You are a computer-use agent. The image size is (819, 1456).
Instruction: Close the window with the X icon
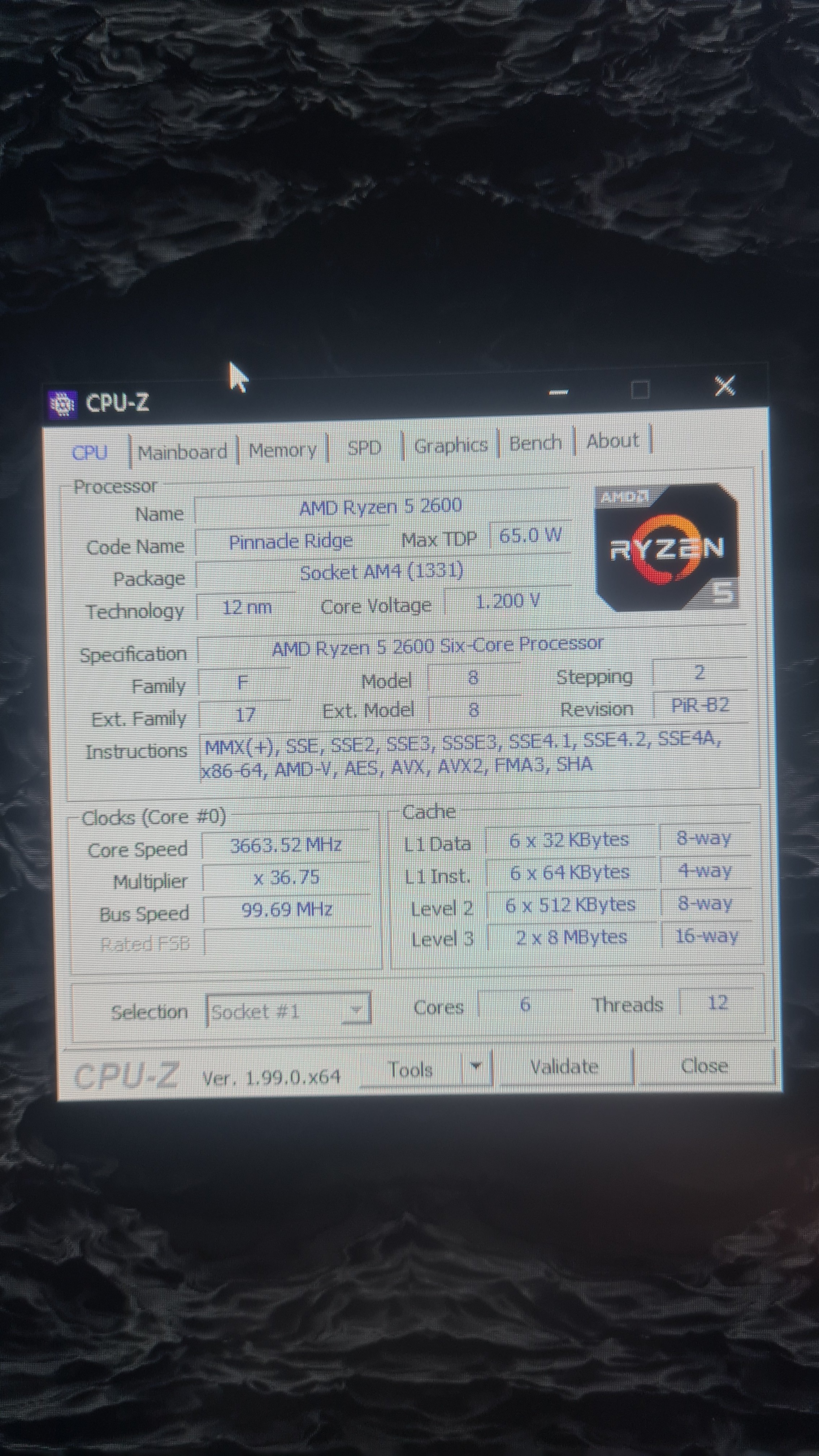[725, 386]
